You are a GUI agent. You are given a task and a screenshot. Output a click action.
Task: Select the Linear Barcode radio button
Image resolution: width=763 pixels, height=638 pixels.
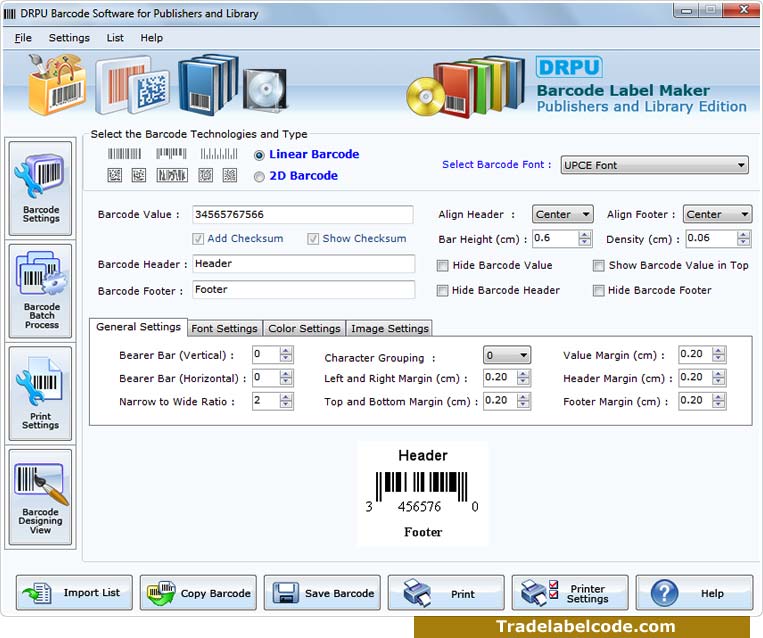[x=259, y=155]
